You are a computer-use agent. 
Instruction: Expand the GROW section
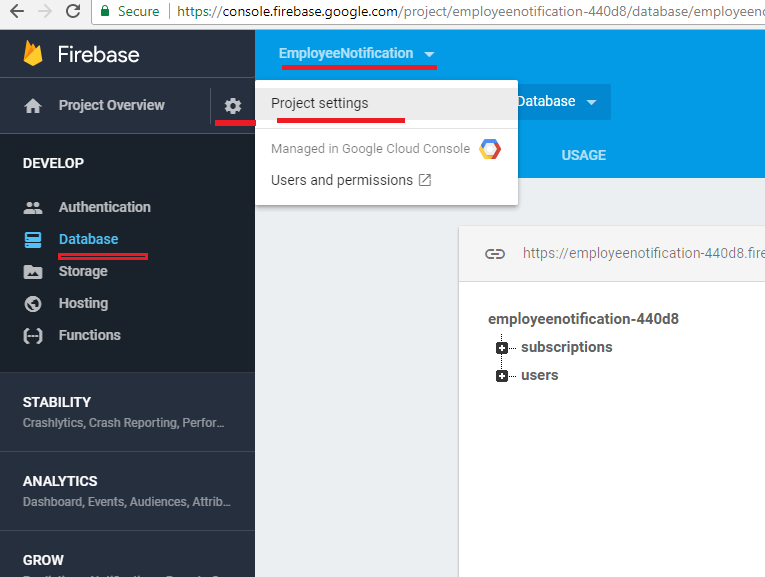(x=127, y=555)
